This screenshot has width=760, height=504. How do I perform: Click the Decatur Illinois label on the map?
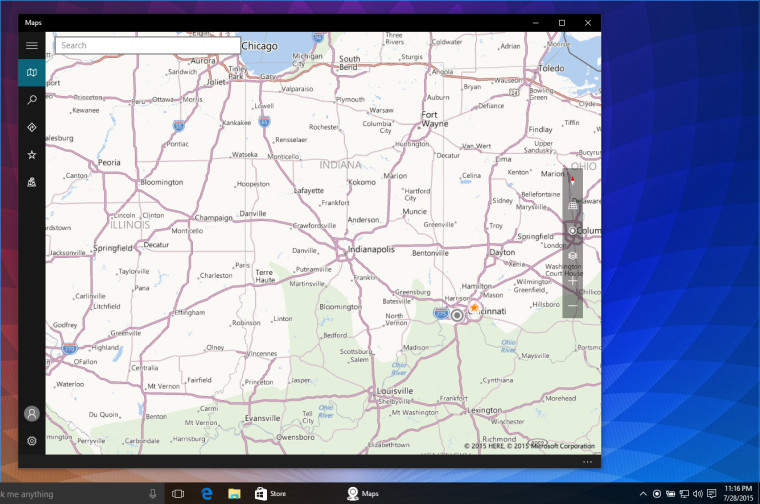pyautogui.click(x=157, y=245)
